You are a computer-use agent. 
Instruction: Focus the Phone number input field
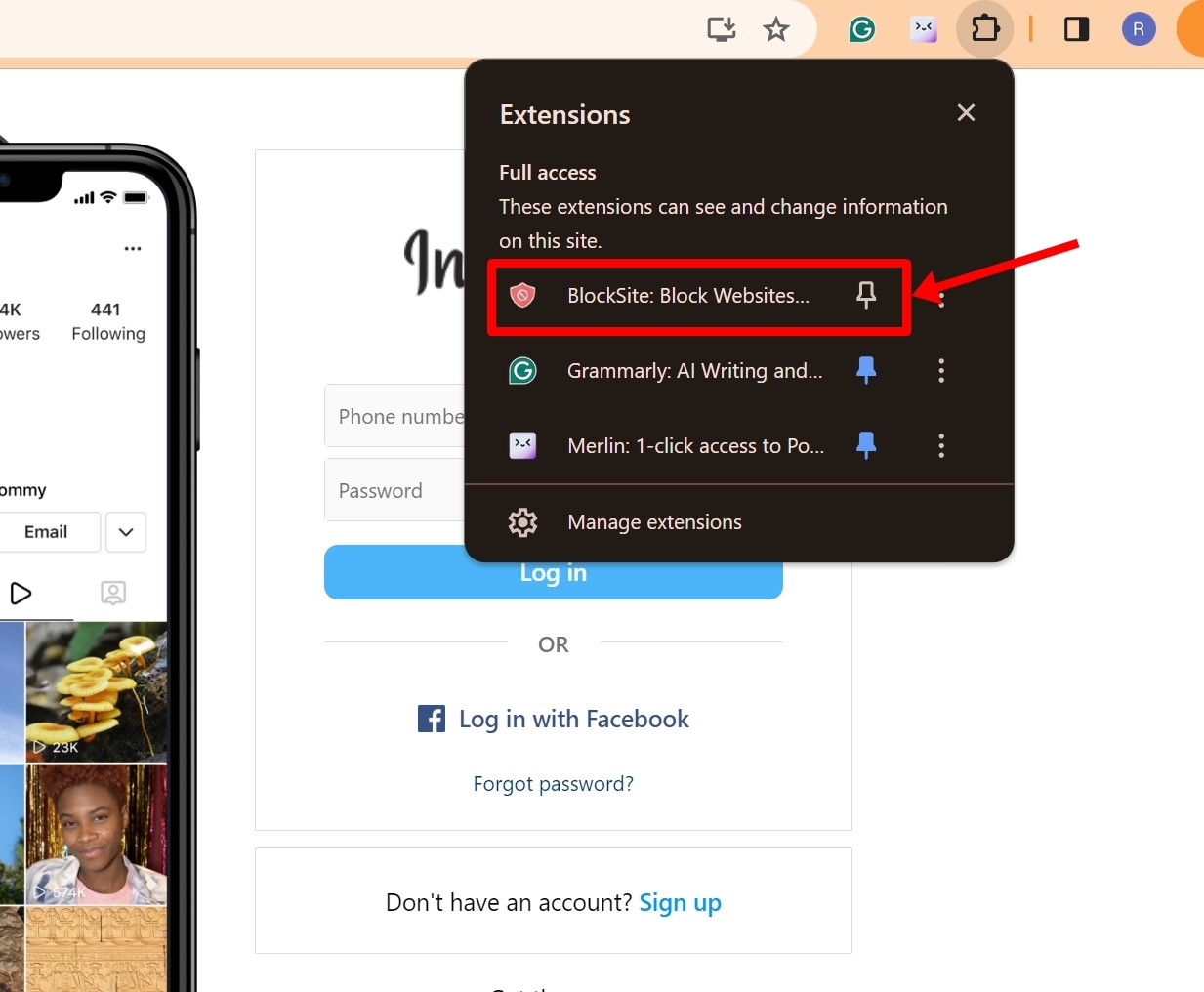pos(394,416)
